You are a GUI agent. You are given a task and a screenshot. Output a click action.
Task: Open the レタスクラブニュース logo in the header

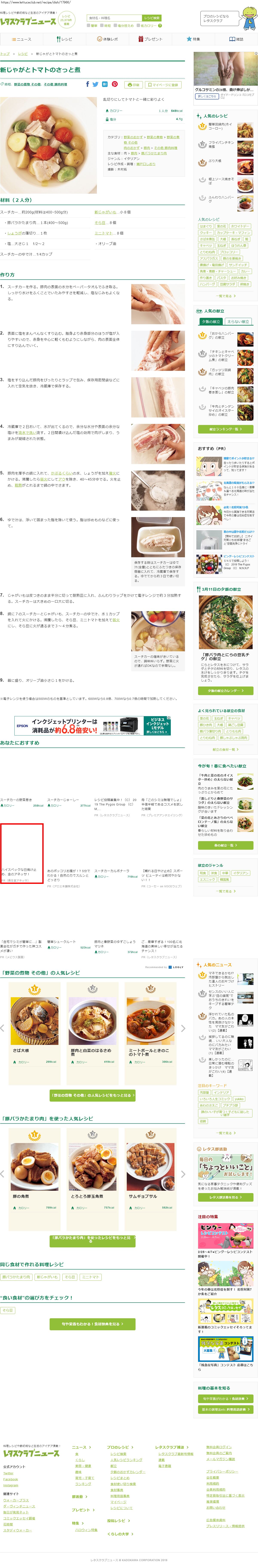[28, 21]
